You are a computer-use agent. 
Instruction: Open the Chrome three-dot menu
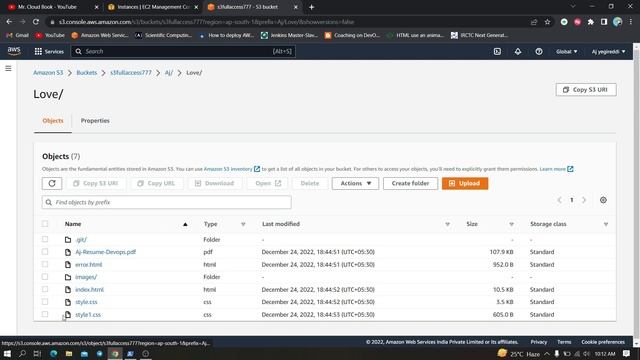click(631, 22)
